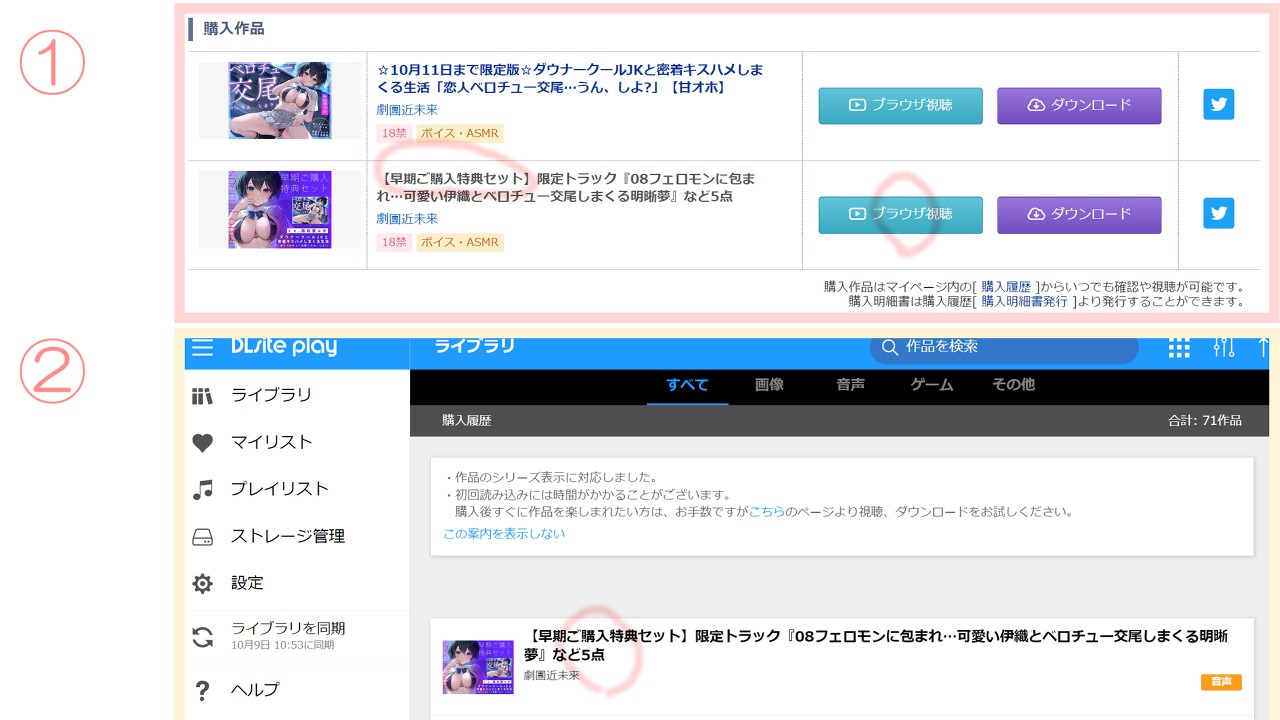Click the ライブラリ books icon in the sidebar

coord(203,396)
